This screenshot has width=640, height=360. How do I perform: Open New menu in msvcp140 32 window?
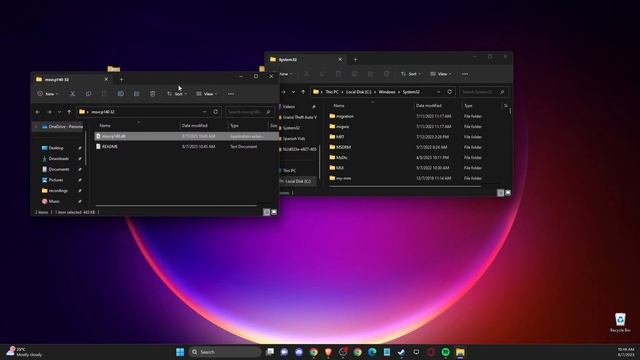[x=48, y=94]
